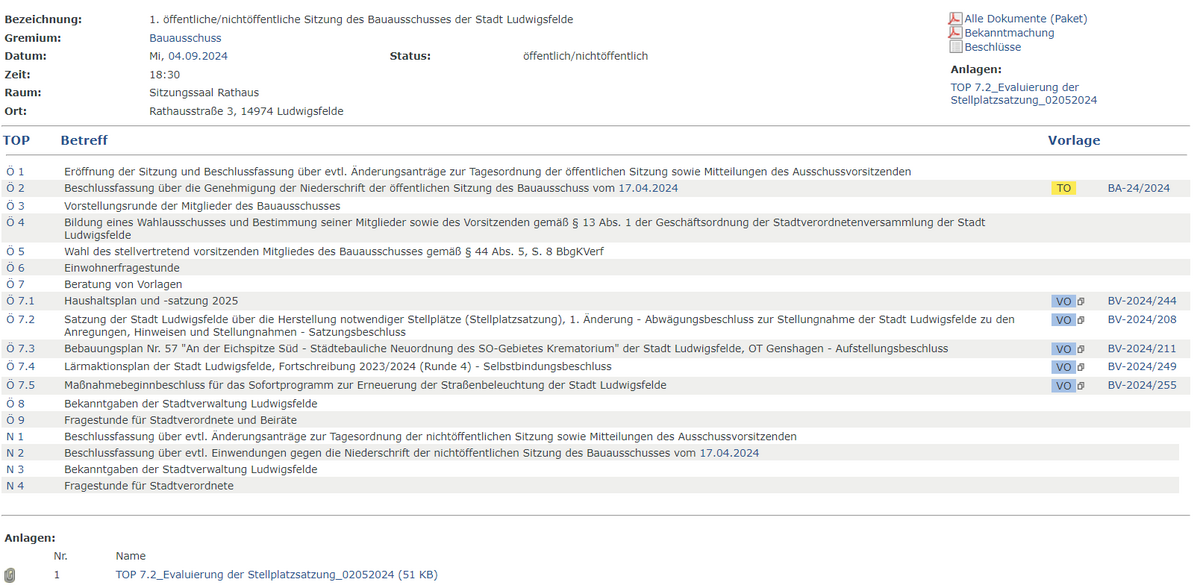Click agenda item number Ö 7.3

point(20,349)
